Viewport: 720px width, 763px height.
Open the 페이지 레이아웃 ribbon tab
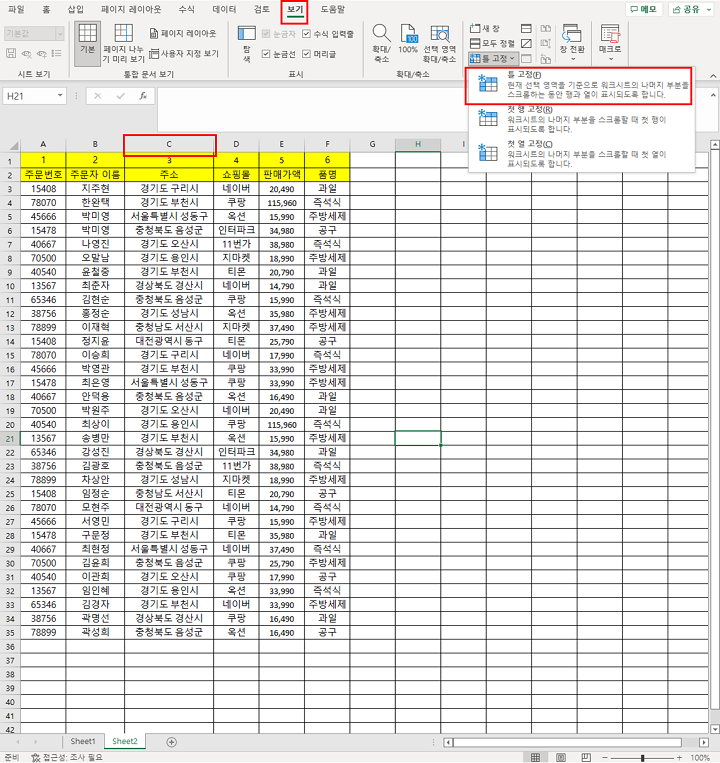click(x=131, y=9)
